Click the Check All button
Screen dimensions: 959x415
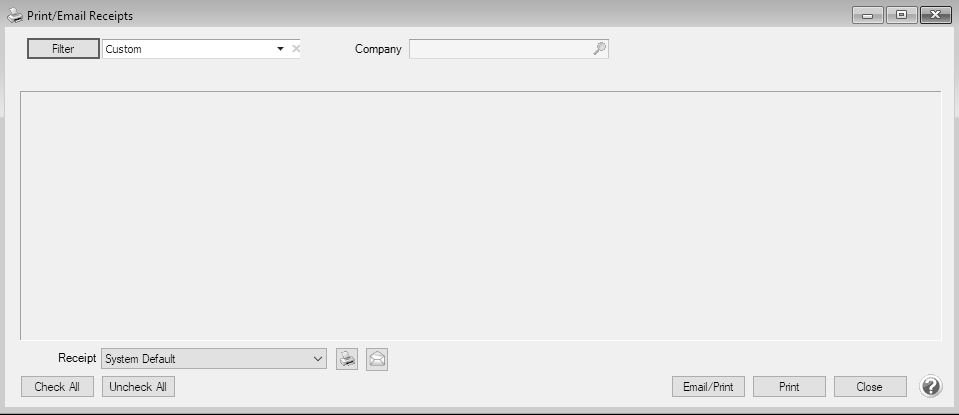57,387
